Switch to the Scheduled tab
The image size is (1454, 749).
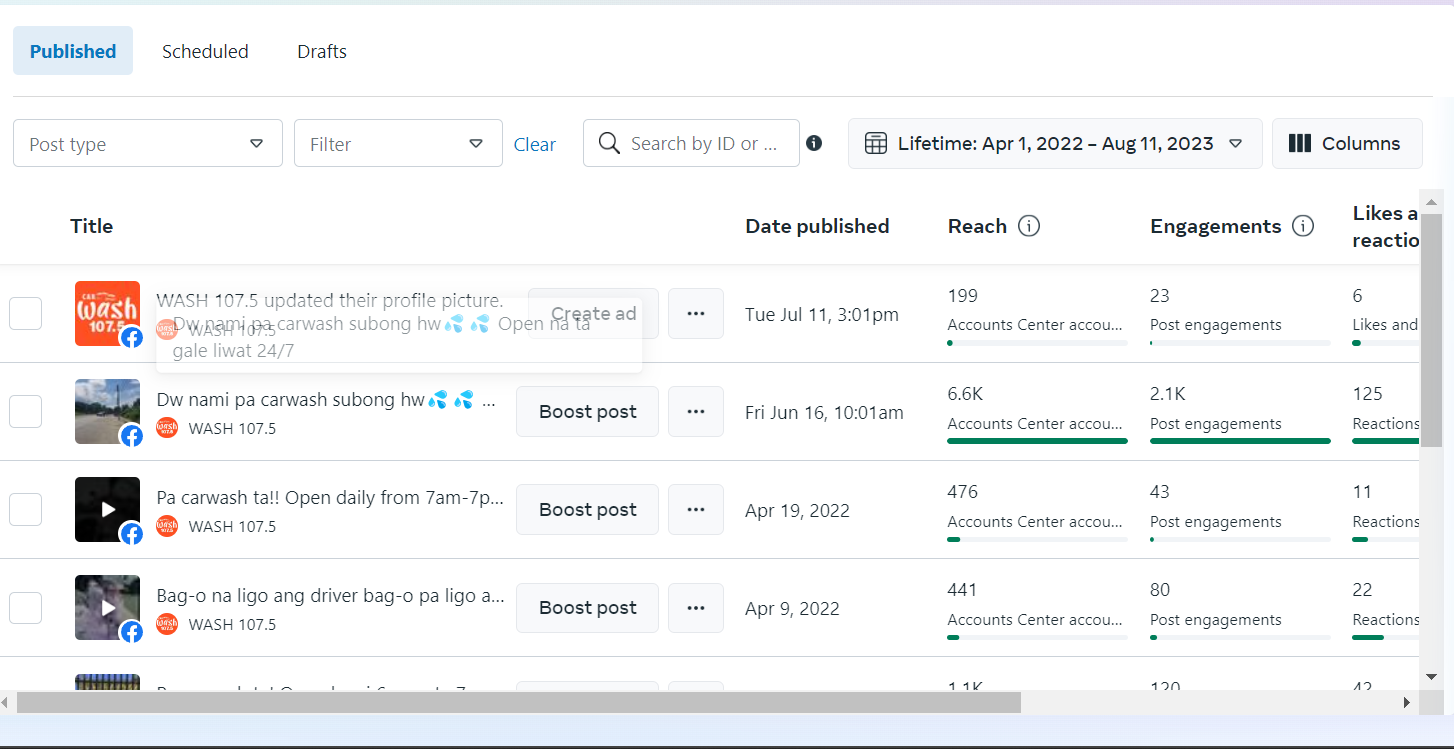205,51
